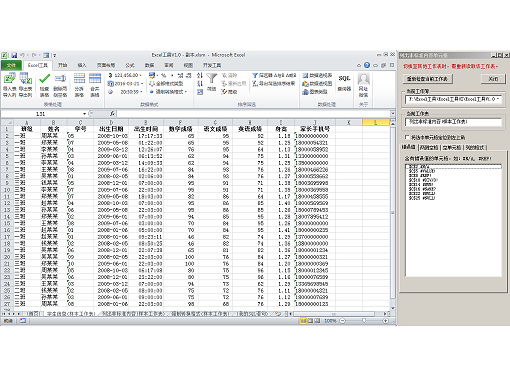Click the zoom in plus button
The height and width of the screenshot is (390, 510).
[x=386, y=321]
